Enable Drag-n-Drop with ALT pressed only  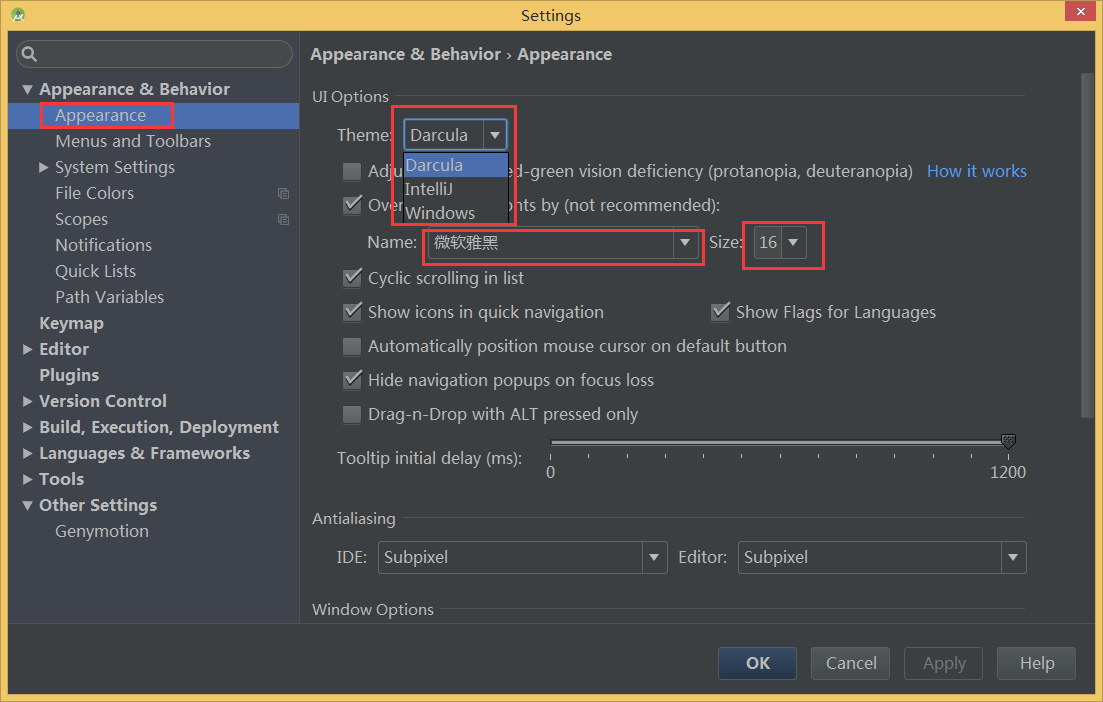[352, 415]
